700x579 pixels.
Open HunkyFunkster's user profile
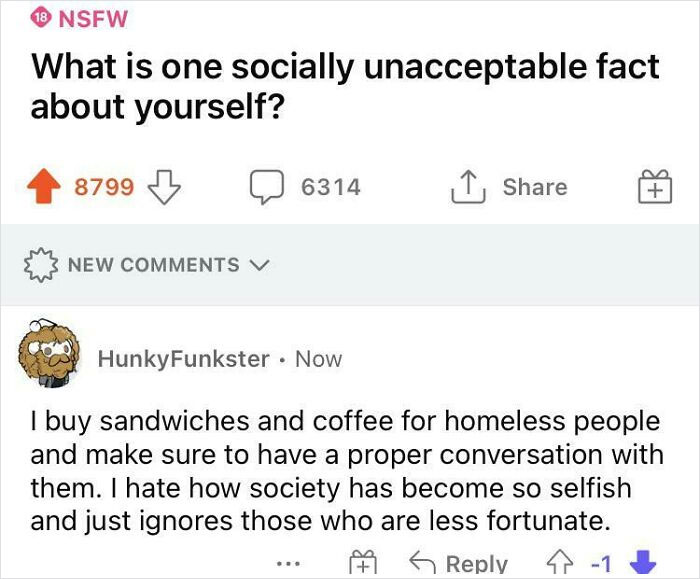[x=183, y=359]
